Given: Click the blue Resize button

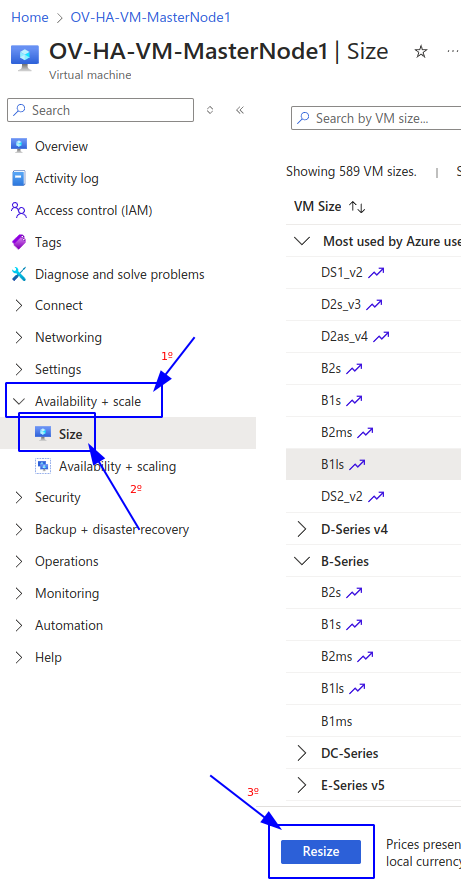Looking at the screenshot, I should click(x=321, y=851).
